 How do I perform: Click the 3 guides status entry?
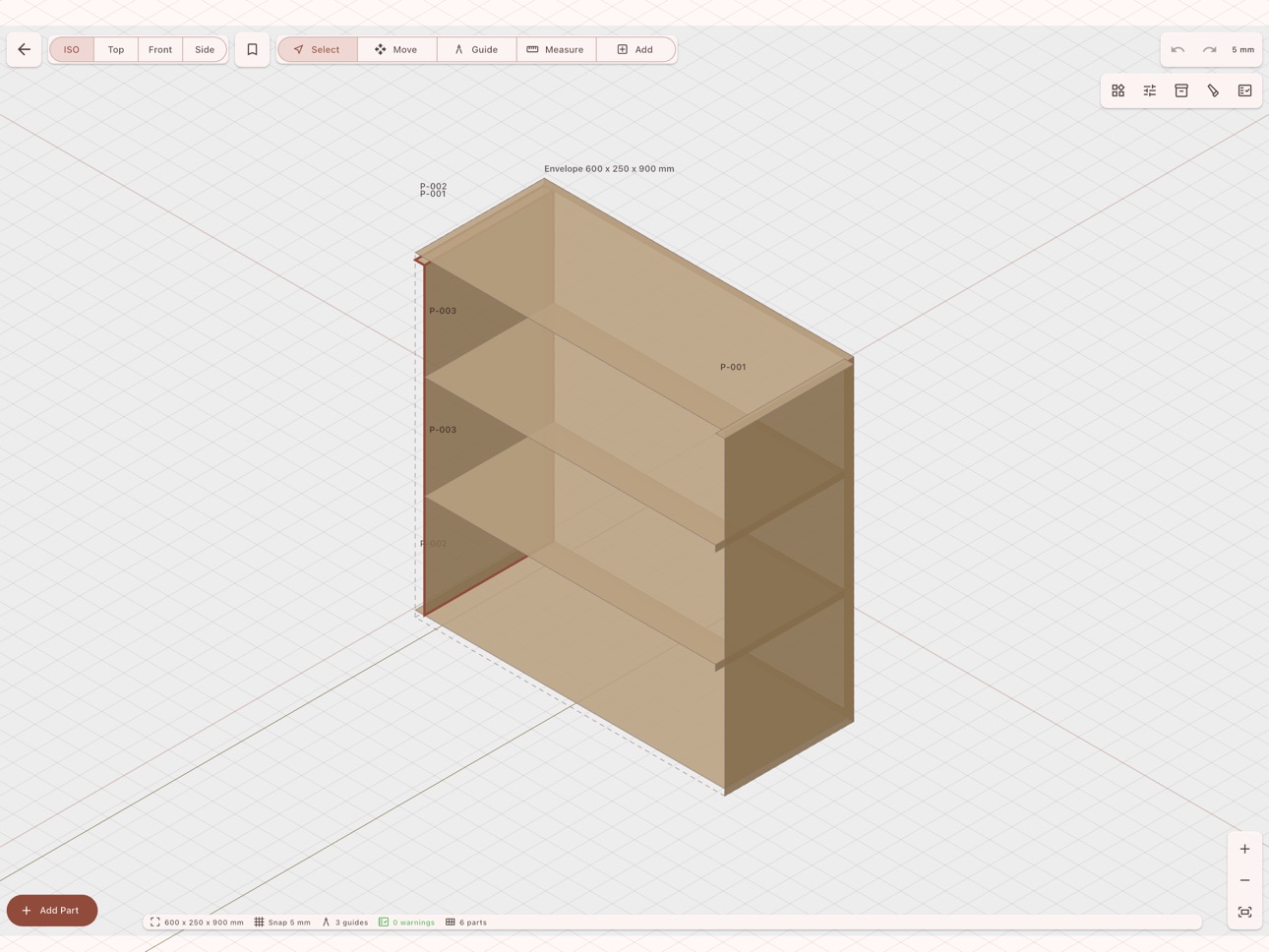click(345, 922)
